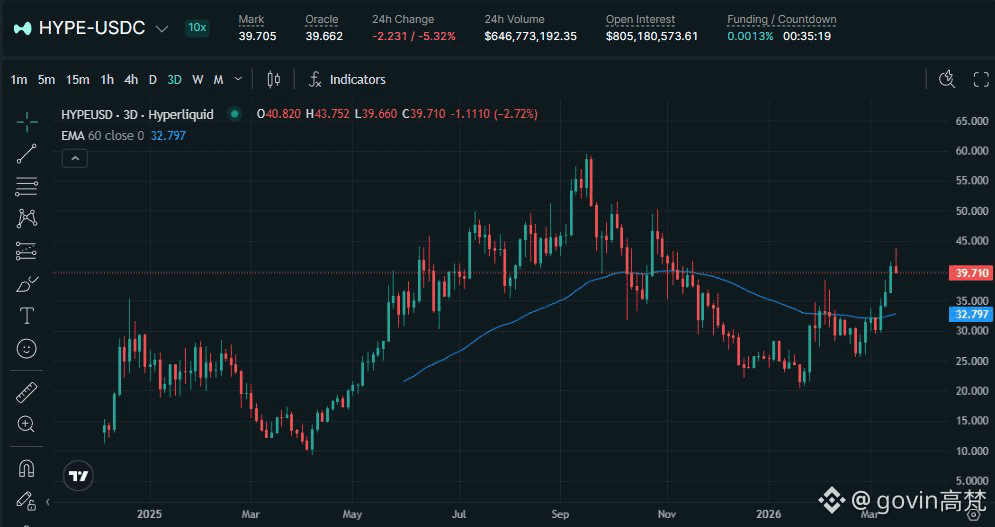Activate the zoom in tool
The width and height of the screenshot is (995, 527).
pos(27,424)
